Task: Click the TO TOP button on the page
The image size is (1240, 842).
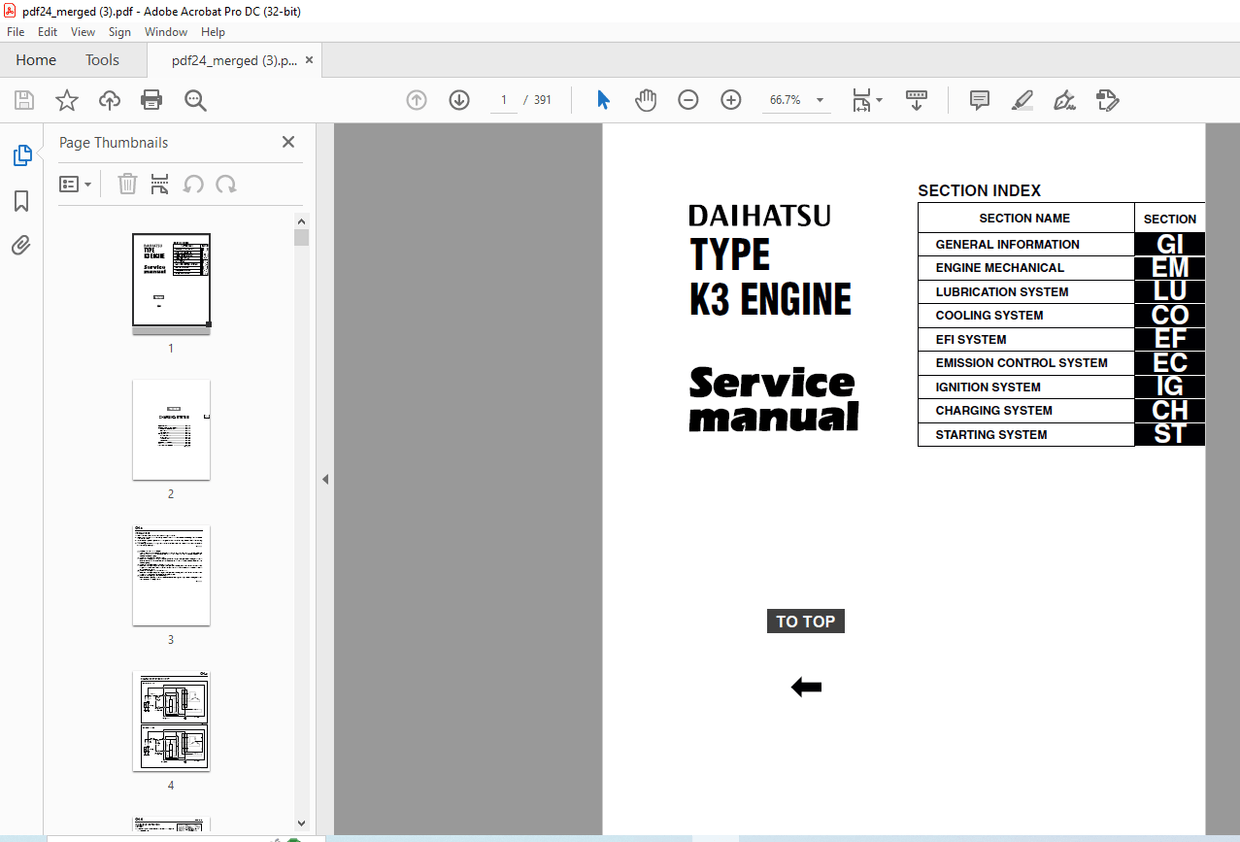Action: 805,621
